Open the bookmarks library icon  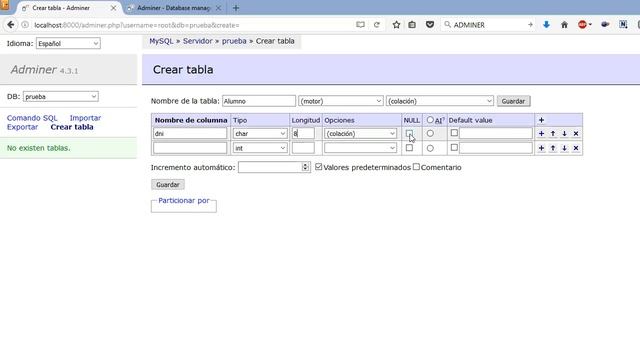point(412,25)
